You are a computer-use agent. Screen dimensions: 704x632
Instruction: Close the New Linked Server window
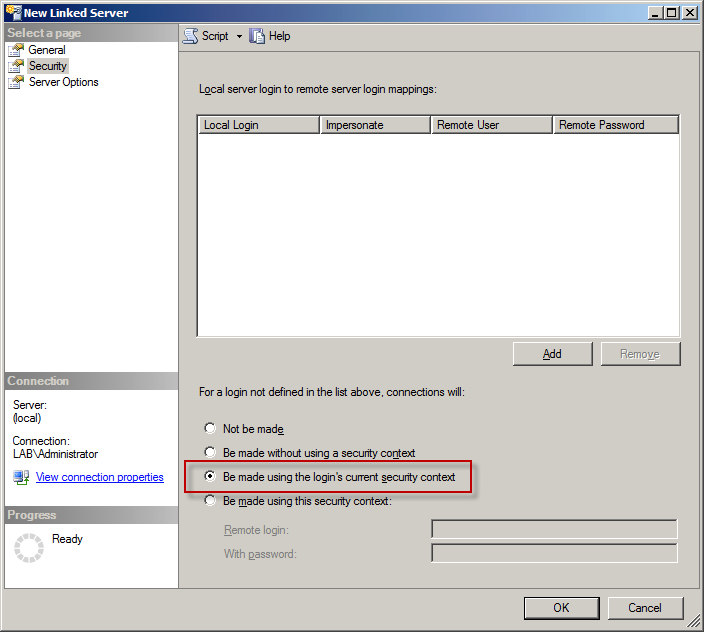click(690, 13)
